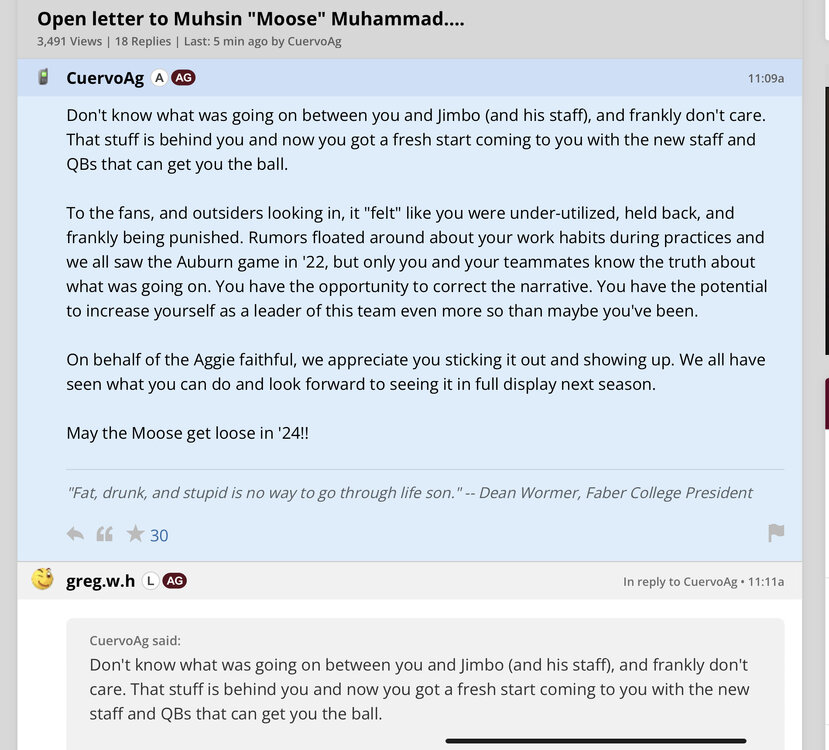Click the maroon AG badge beside greg.w.h
The height and width of the screenshot is (750, 829).
coord(174,581)
